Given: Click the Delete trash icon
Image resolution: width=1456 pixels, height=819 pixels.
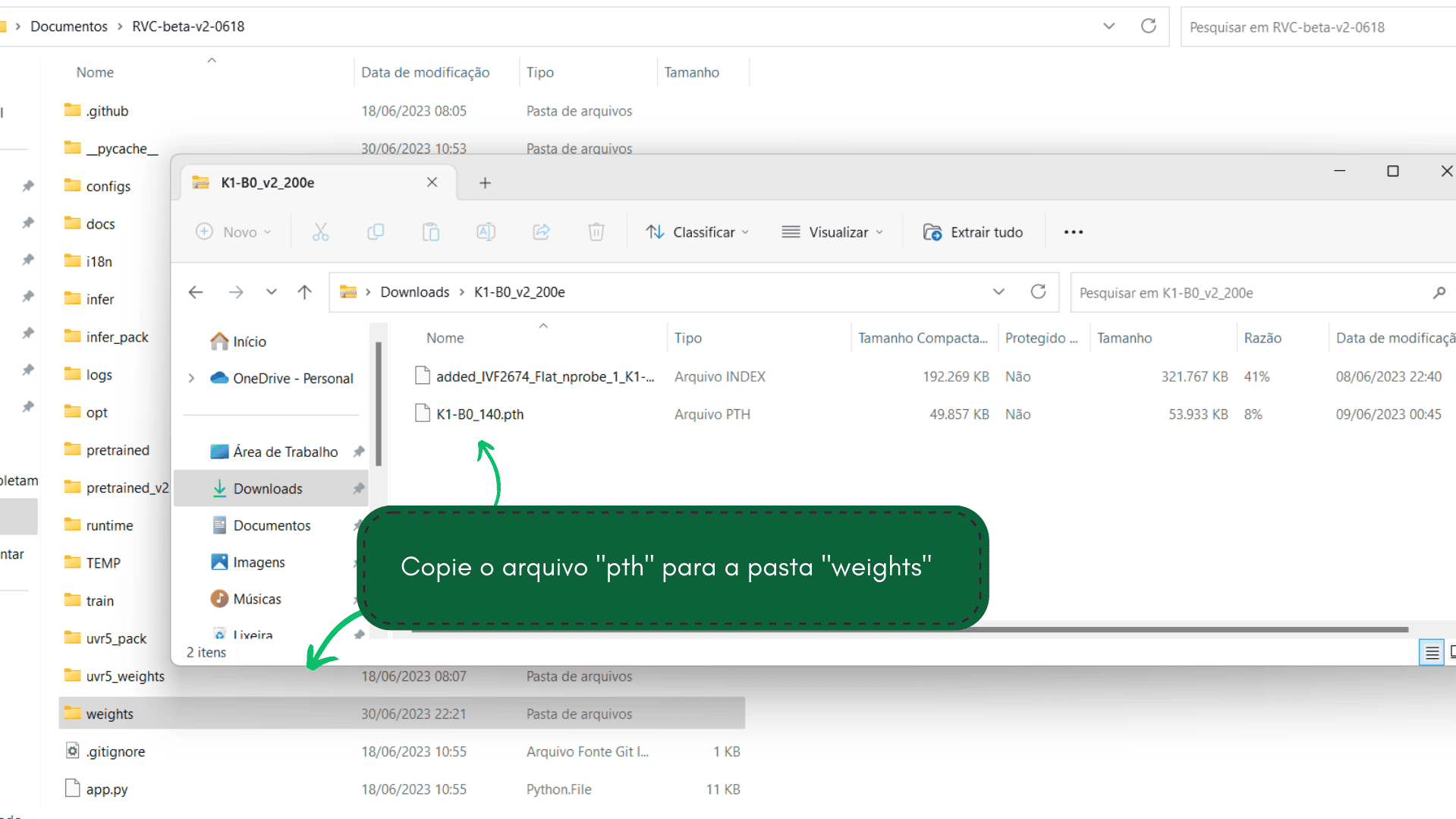Looking at the screenshot, I should click(596, 232).
